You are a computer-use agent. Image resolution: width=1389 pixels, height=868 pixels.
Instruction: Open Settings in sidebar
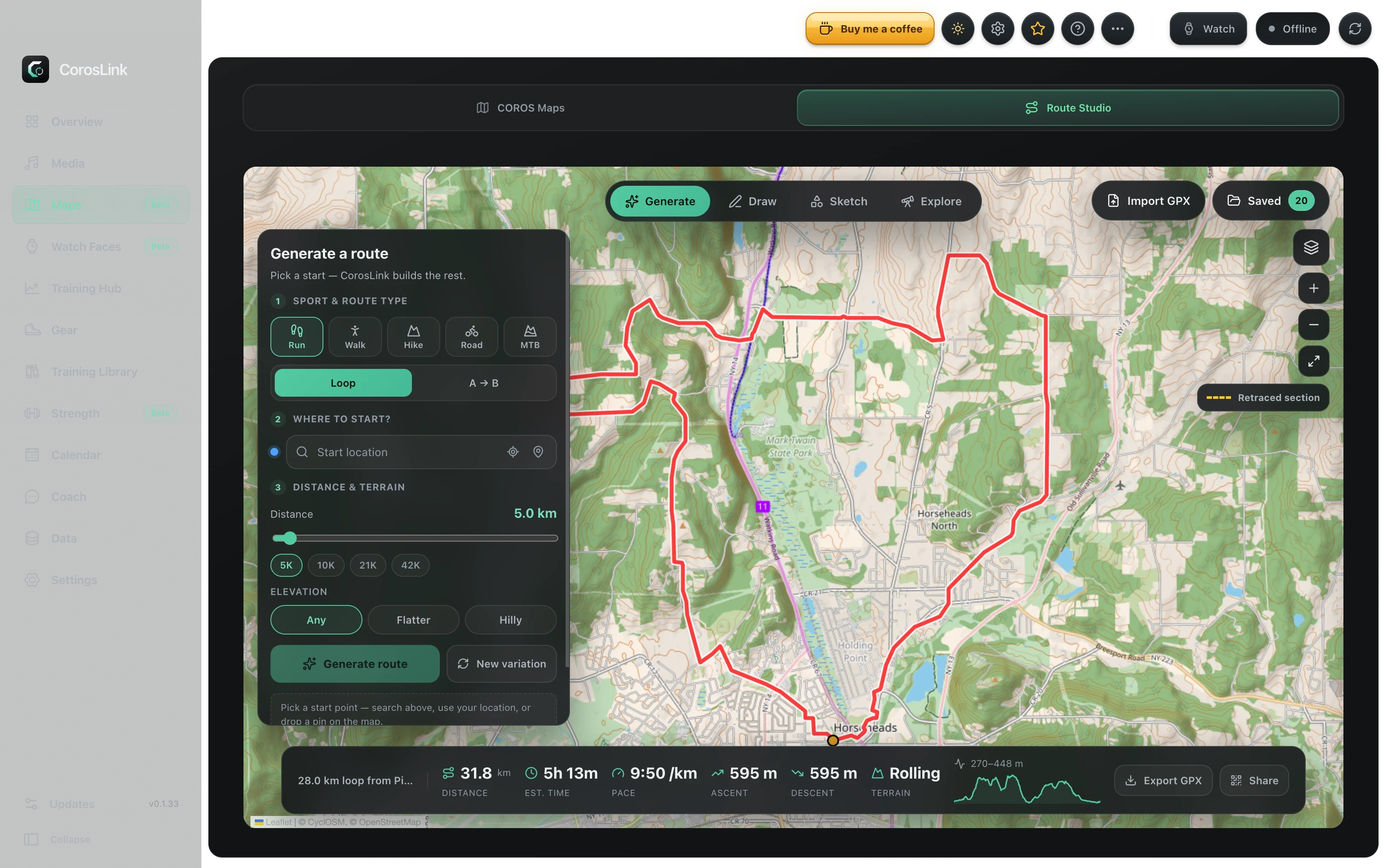(x=100, y=580)
